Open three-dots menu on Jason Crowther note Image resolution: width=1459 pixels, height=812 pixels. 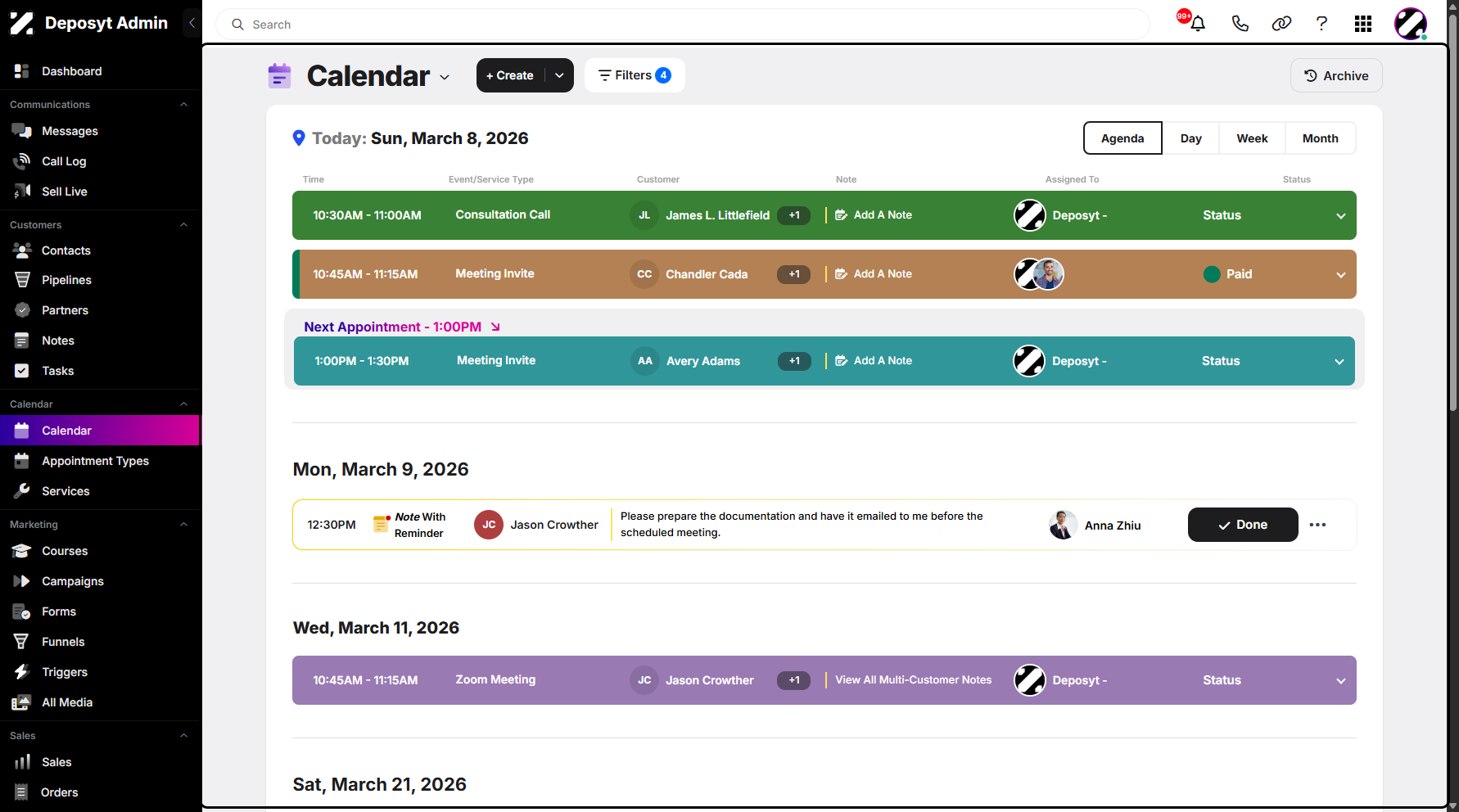[x=1317, y=525]
